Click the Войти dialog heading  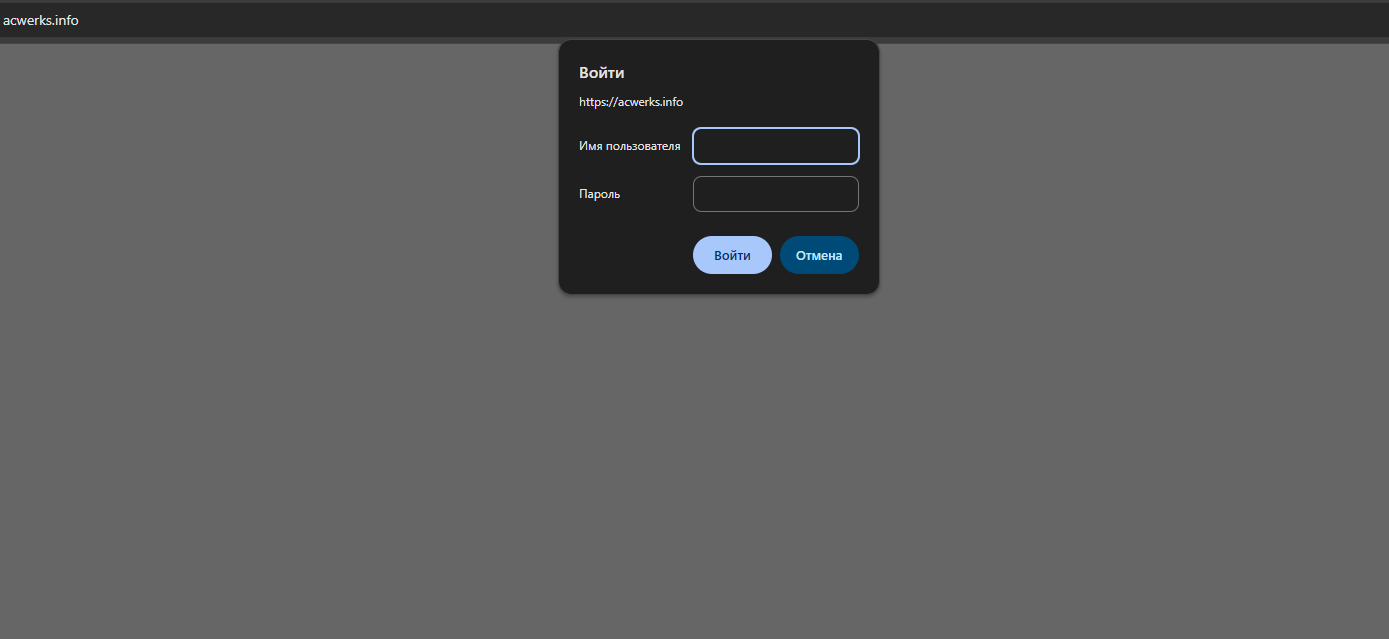pos(602,73)
